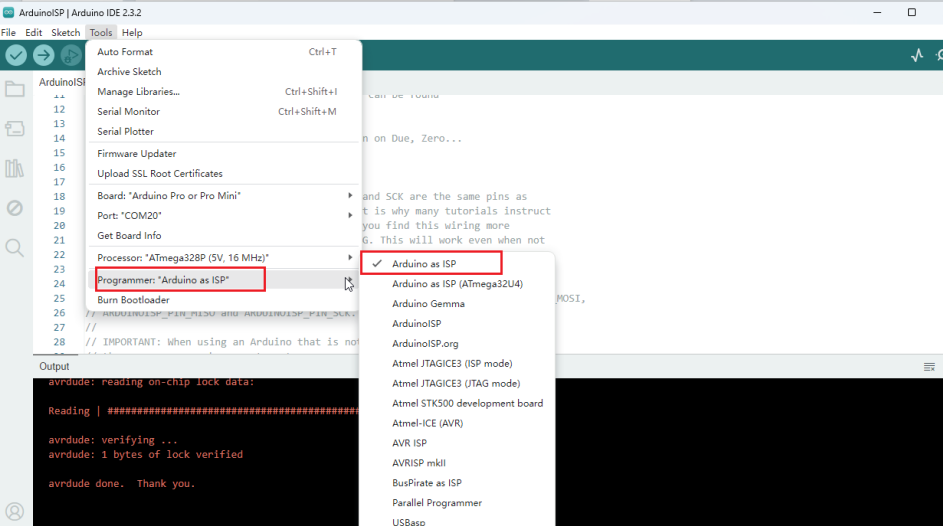Viewport: 943px width, 526px height.
Task: Click the Upload arrow button
Action: 44,56
